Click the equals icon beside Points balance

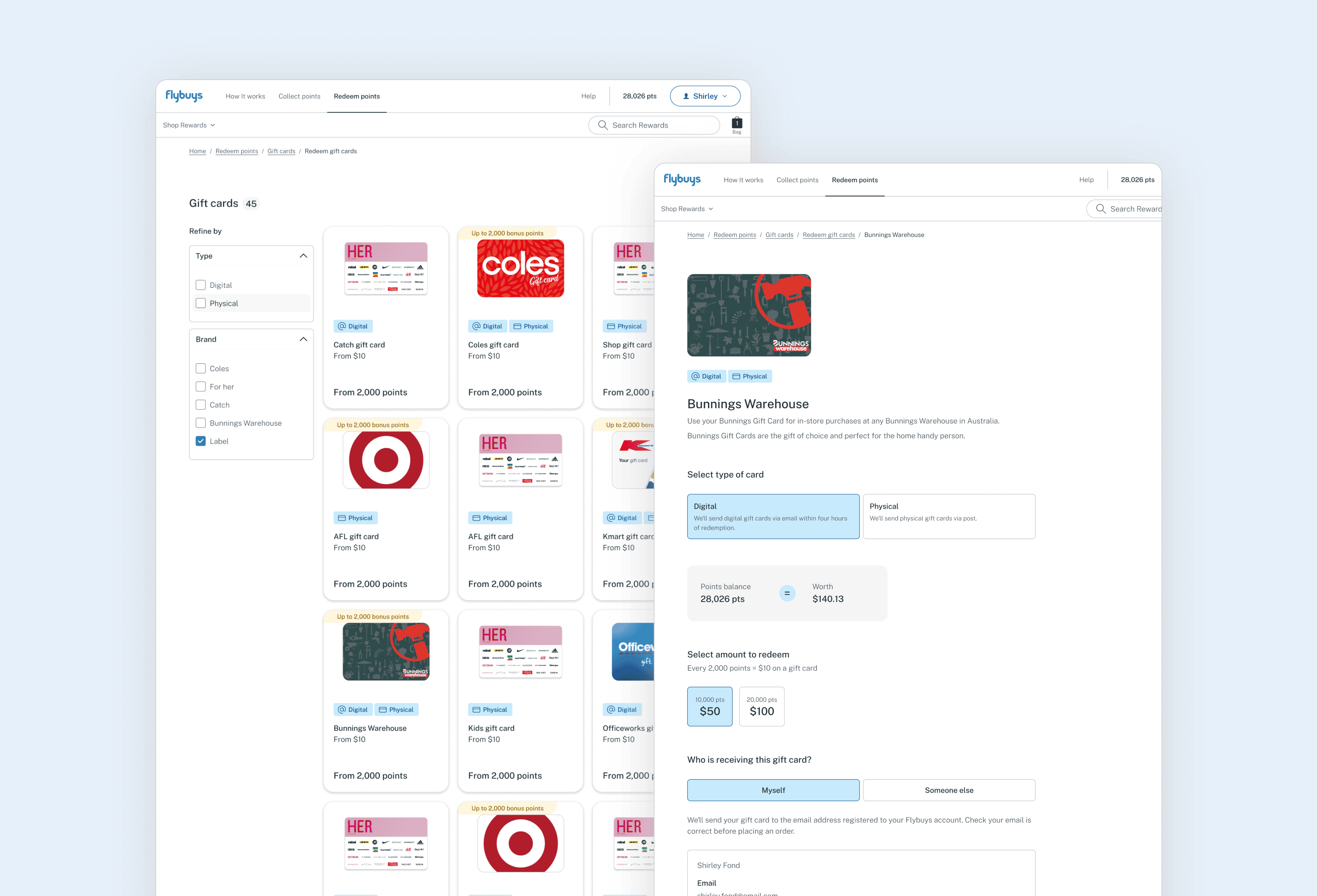coord(787,593)
